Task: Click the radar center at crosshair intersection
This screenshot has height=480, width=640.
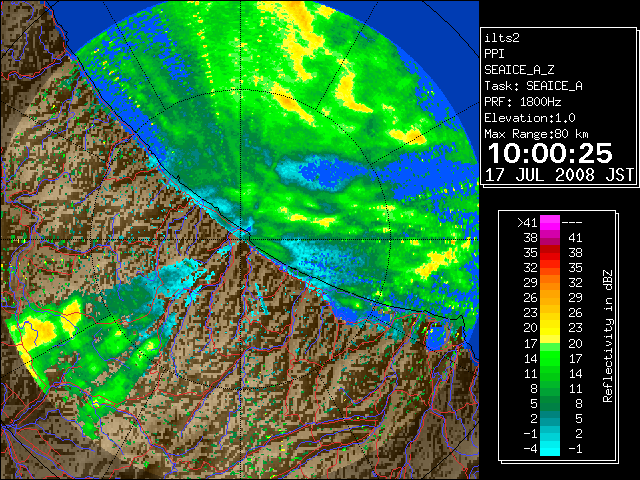Action: pos(241,240)
